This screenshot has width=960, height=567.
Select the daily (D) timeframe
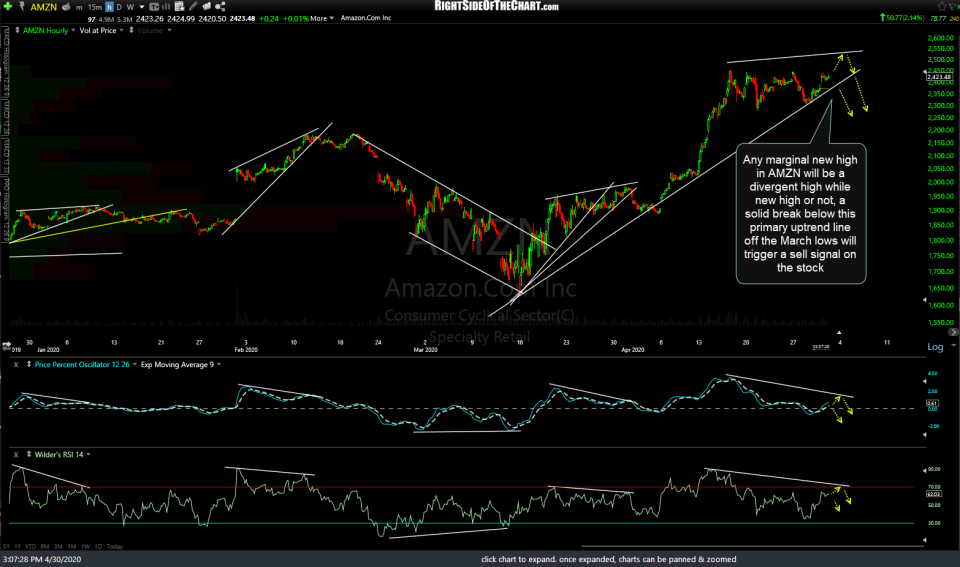click(x=119, y=7)
